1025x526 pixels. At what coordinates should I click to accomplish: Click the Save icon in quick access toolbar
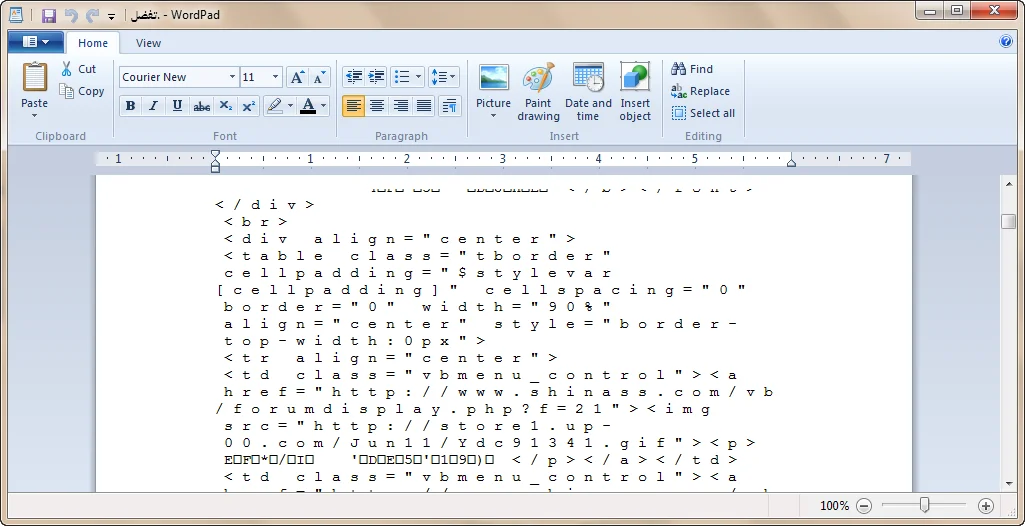49,15
